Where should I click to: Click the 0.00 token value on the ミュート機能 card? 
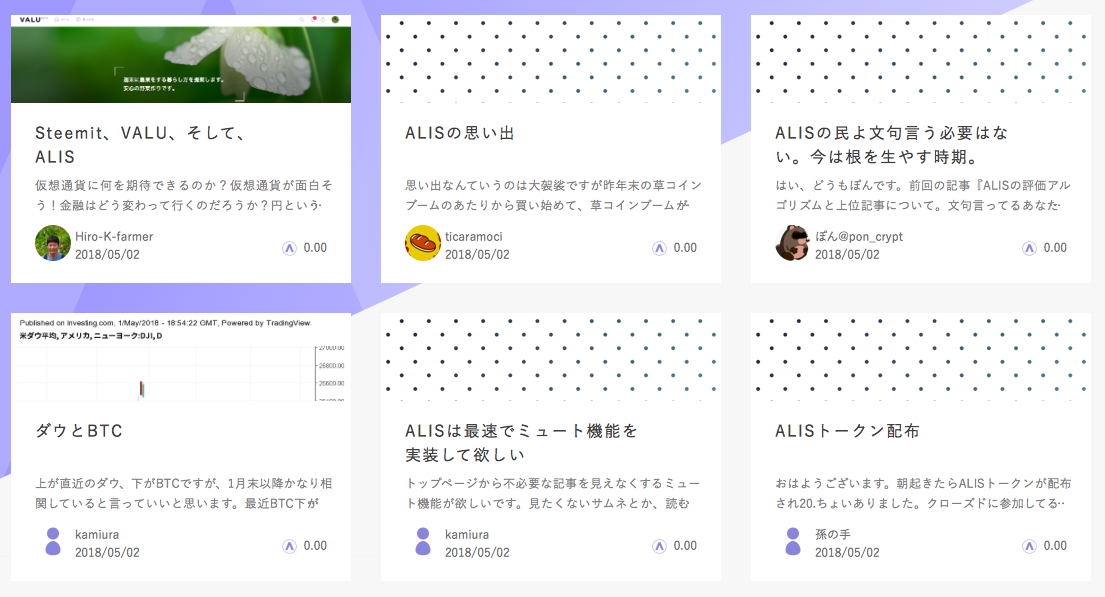[x=685, y=546]
